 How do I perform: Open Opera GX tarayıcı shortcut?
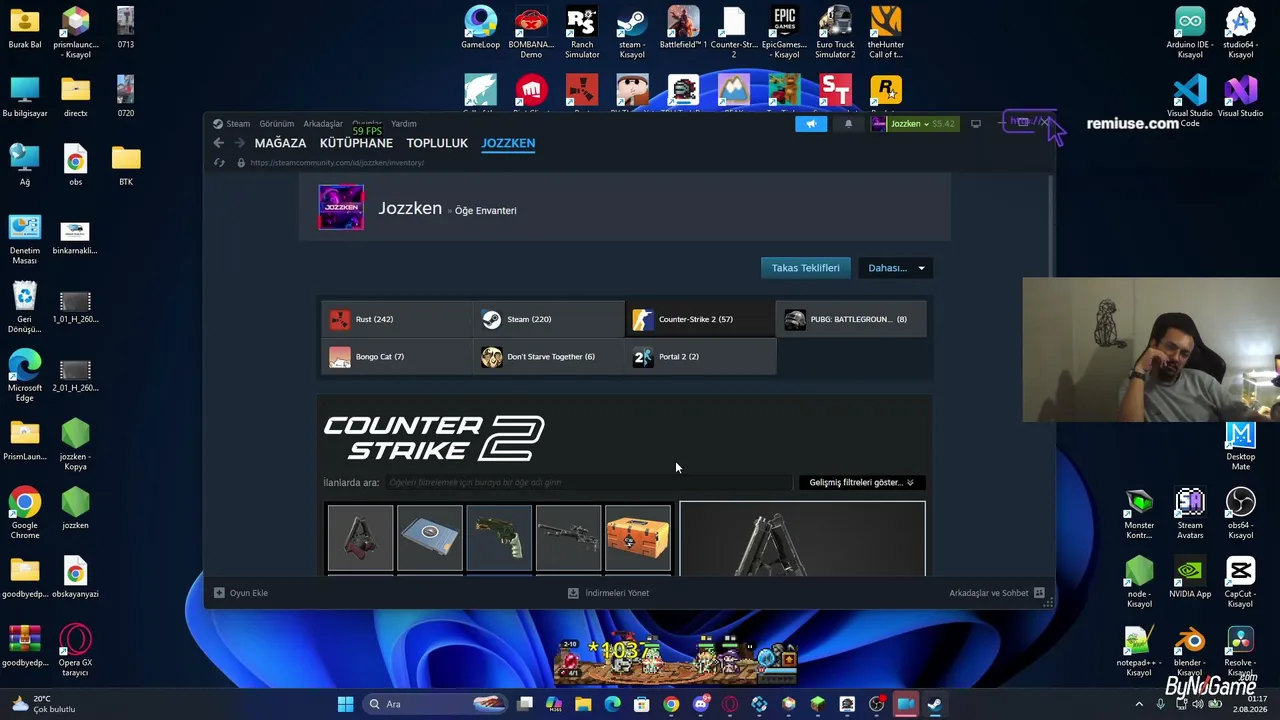75,650
